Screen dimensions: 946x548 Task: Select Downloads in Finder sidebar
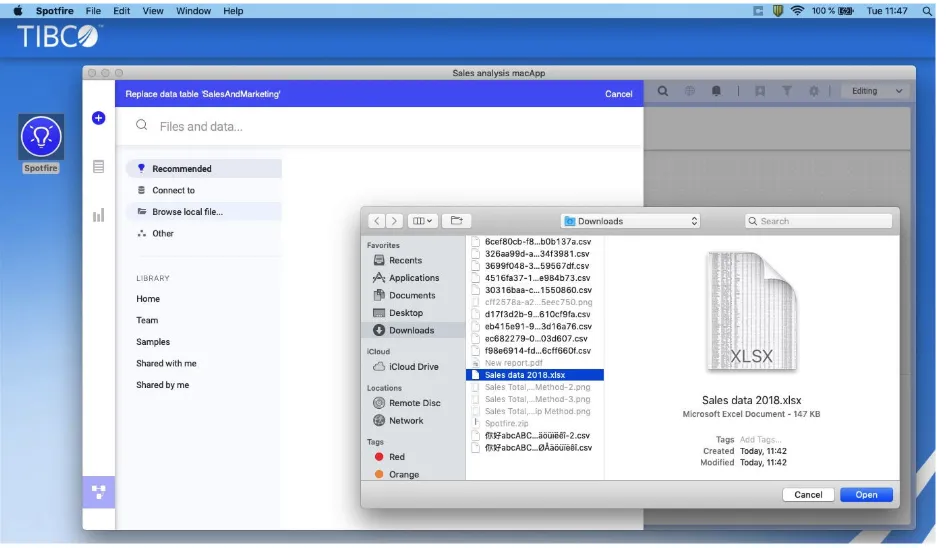[413, 330]
